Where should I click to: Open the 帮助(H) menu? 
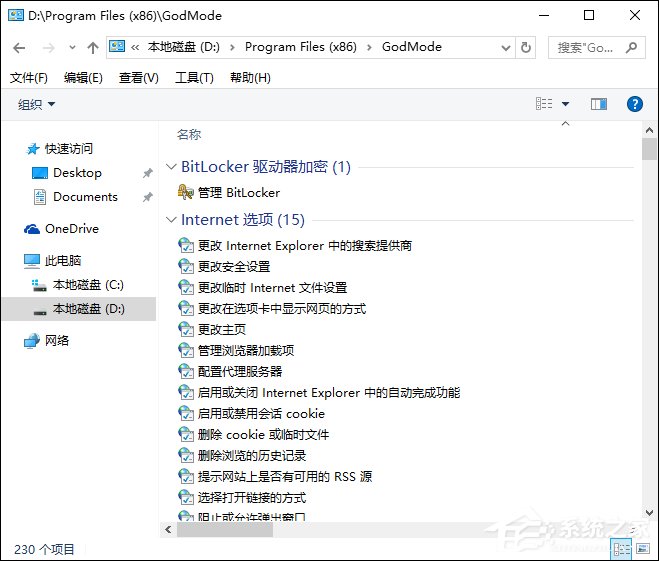(250, 78)
